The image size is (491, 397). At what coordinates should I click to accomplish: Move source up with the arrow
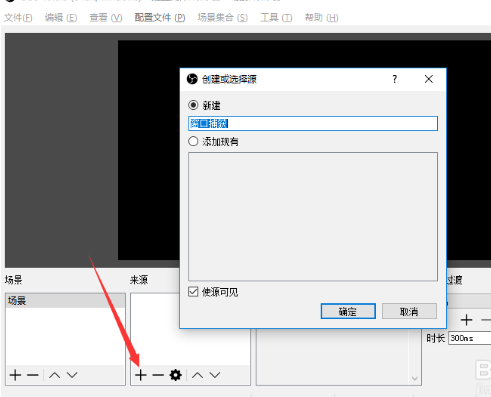pyautogui.click(x=198, y=375)
